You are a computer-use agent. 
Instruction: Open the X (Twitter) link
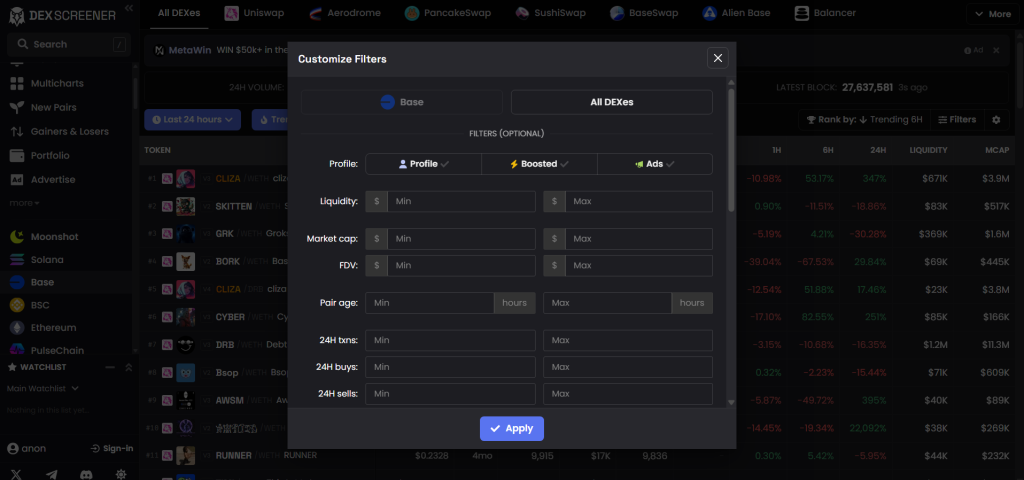pos(18,474)
